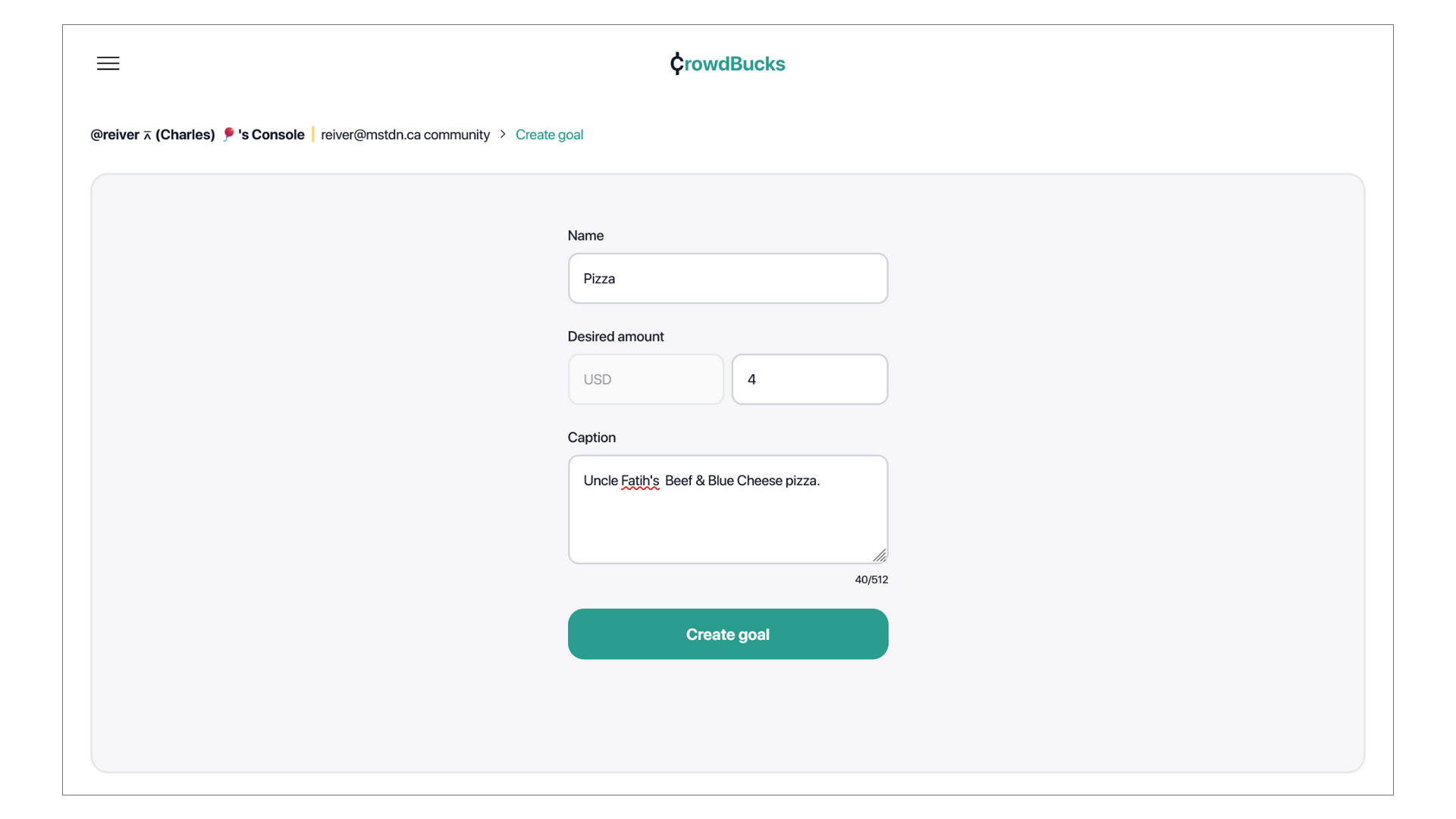Click the Name field label
The image size is (1456, 819).
click(585, 236)
